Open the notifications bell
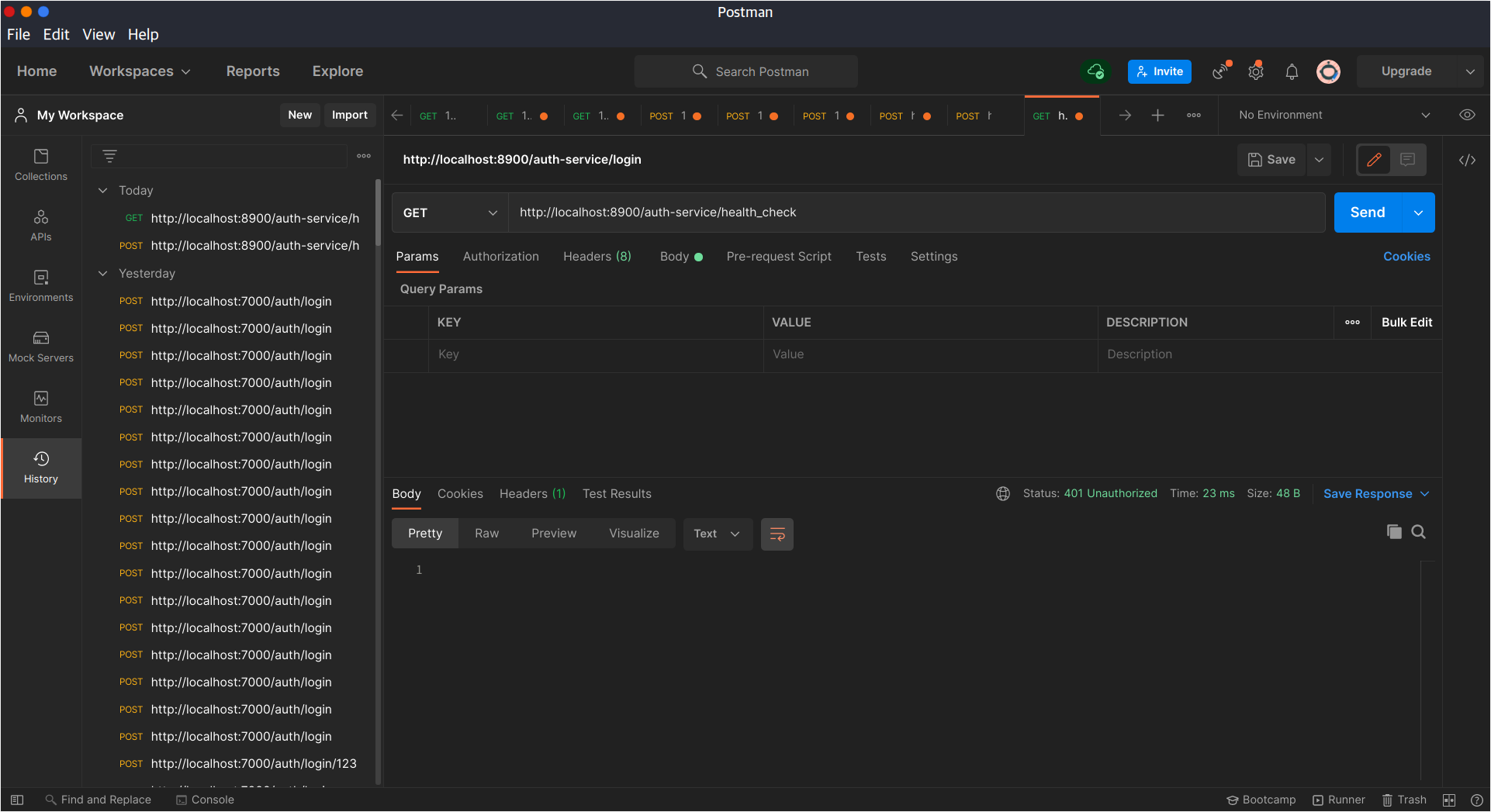The width and height of the screenshot is (1491, 812). [x=1292, y=71]
